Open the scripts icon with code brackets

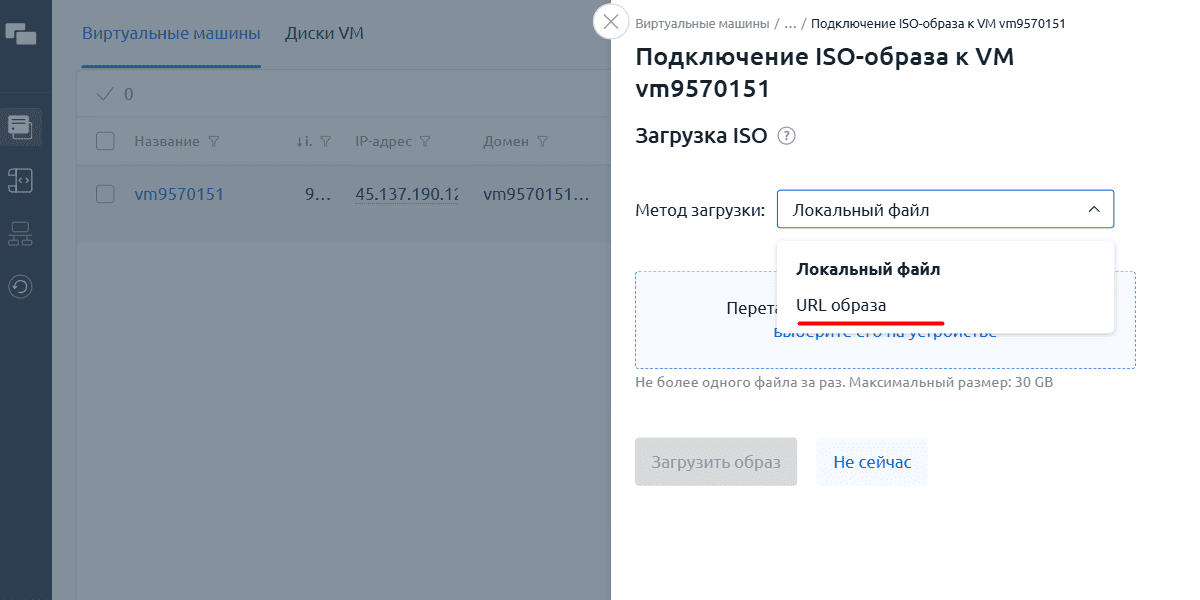pyautogui.click(x=21, y=180)
